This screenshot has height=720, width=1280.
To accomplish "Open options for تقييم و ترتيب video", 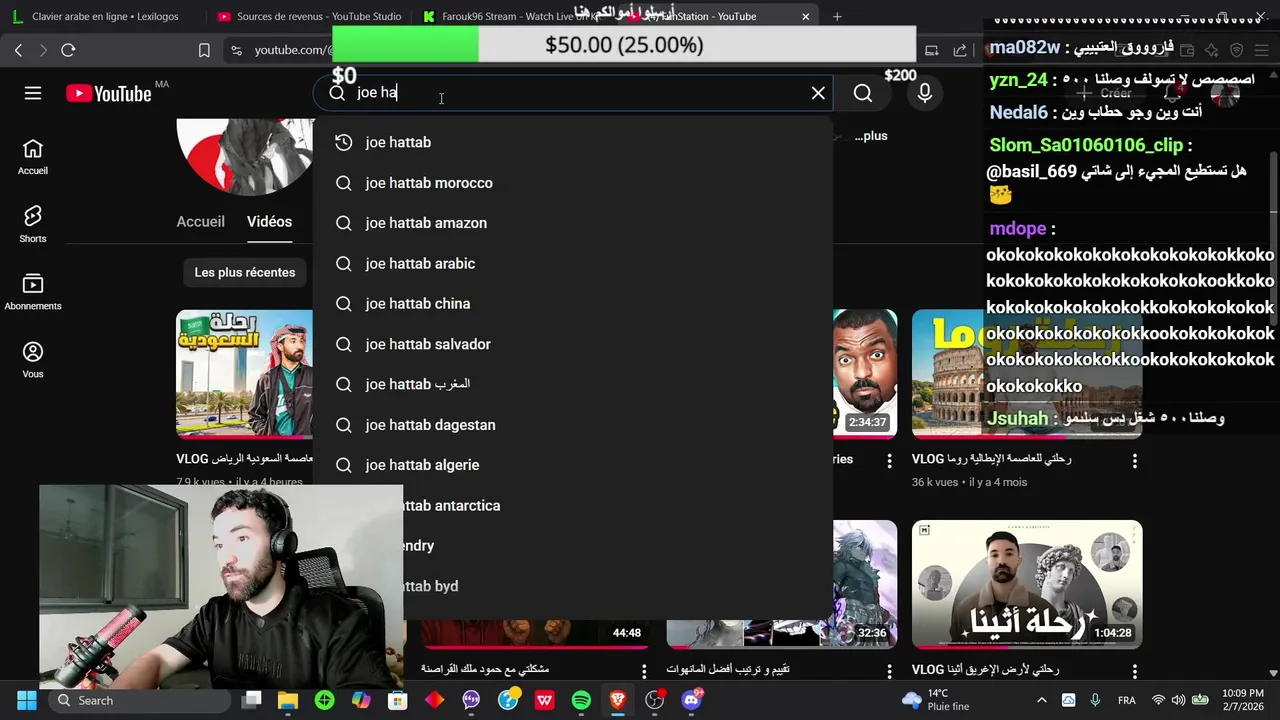I will (889, 670).
